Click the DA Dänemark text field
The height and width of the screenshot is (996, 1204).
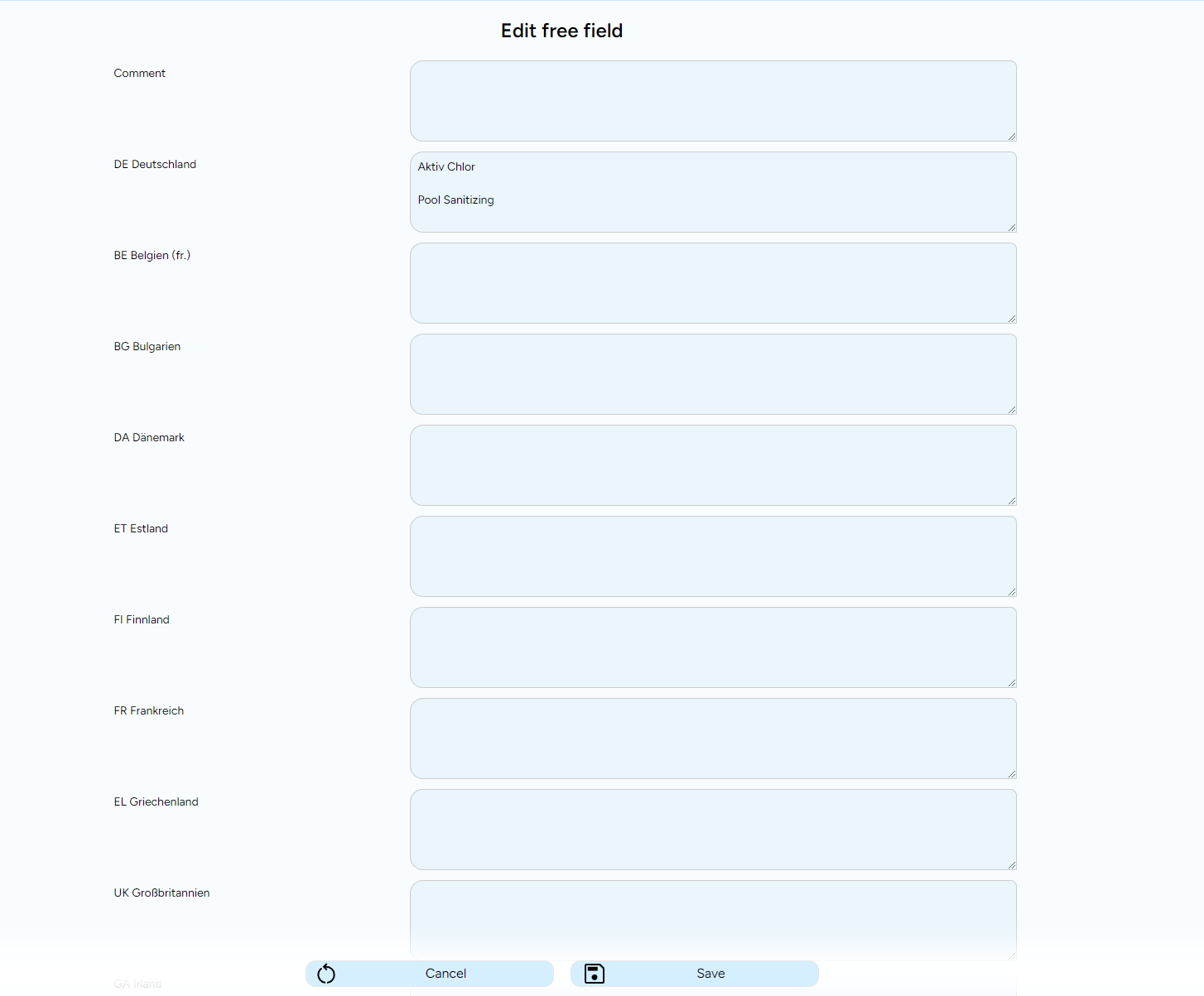(712, 465)
